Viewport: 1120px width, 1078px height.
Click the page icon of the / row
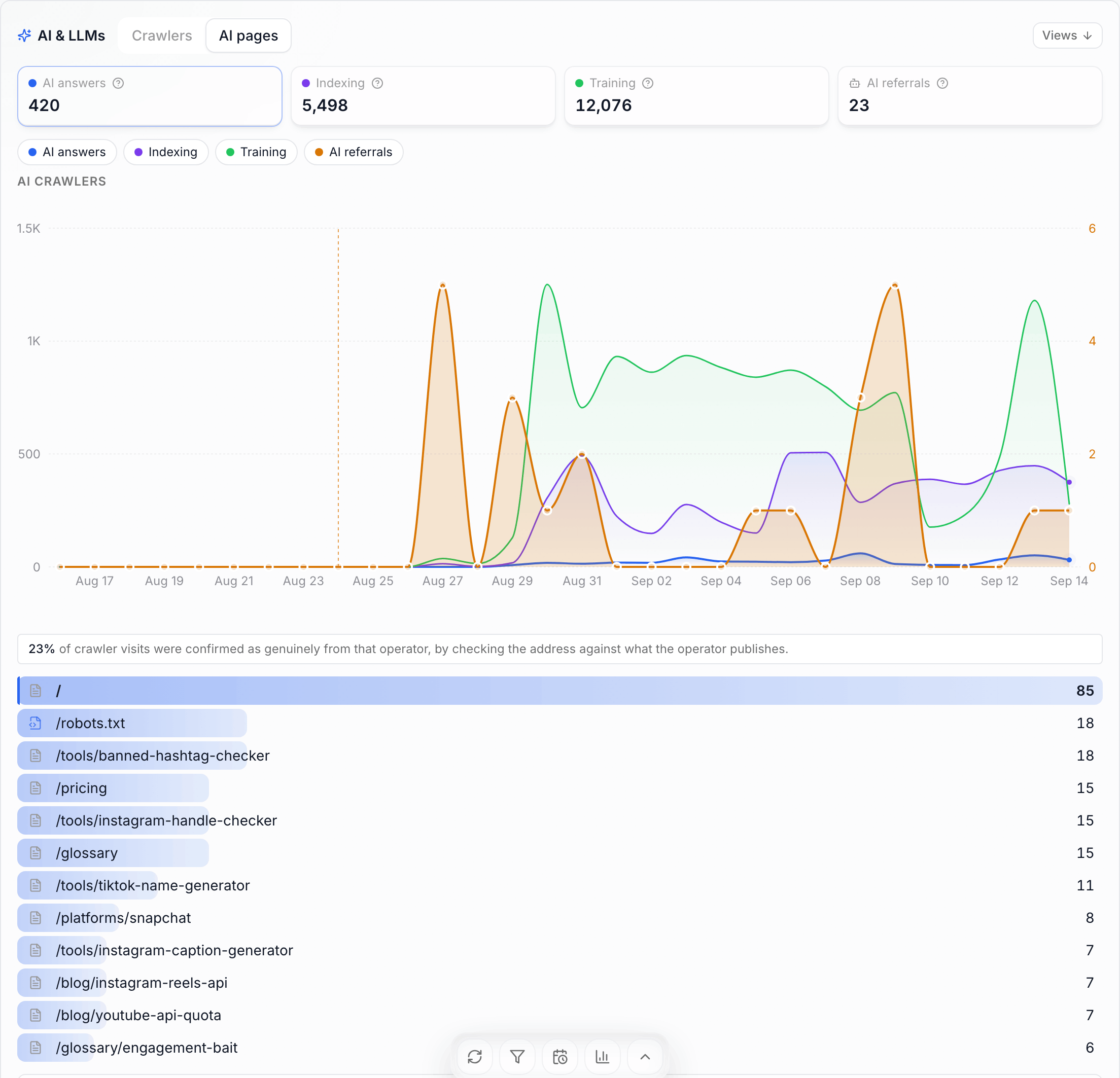tap(36, 691)
